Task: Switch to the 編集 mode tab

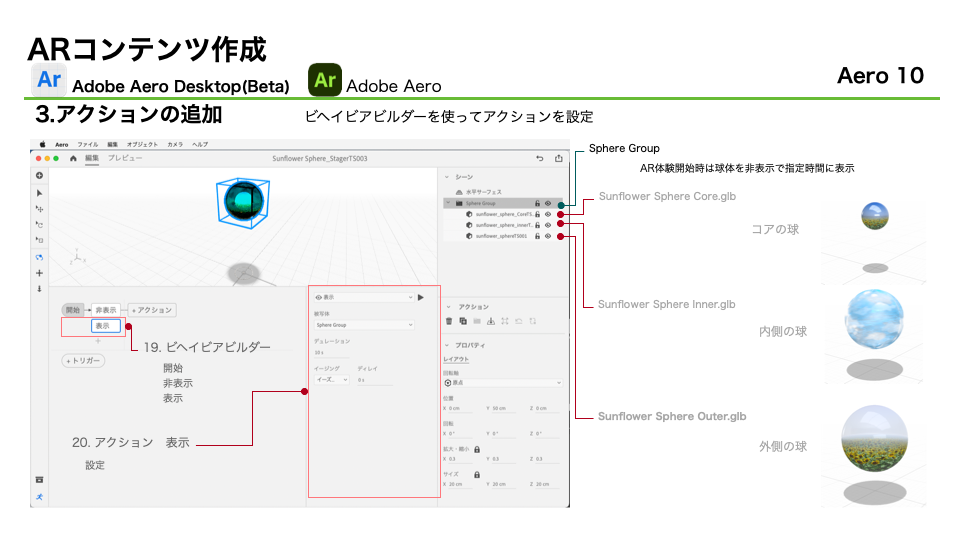Action: point(91,158)
